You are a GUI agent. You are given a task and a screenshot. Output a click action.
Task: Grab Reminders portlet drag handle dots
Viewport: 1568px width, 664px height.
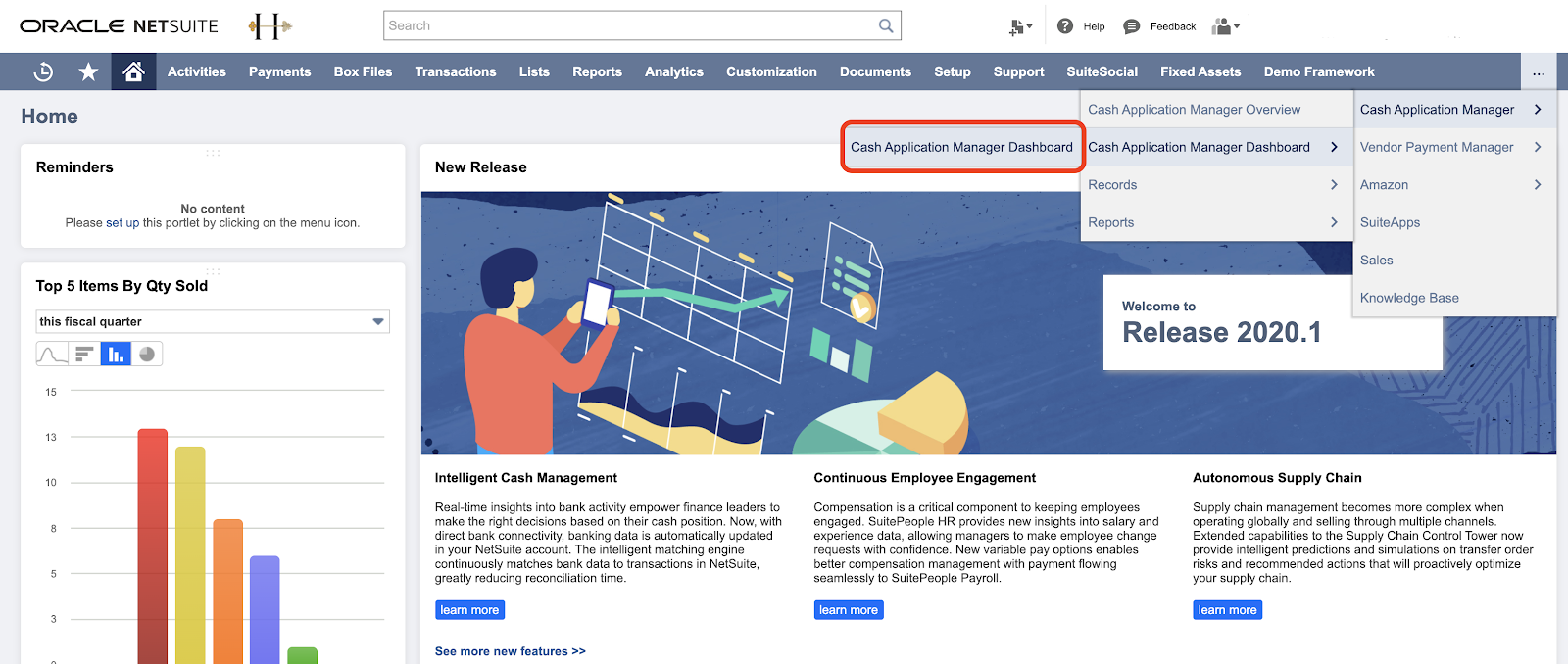coord(213,153)
